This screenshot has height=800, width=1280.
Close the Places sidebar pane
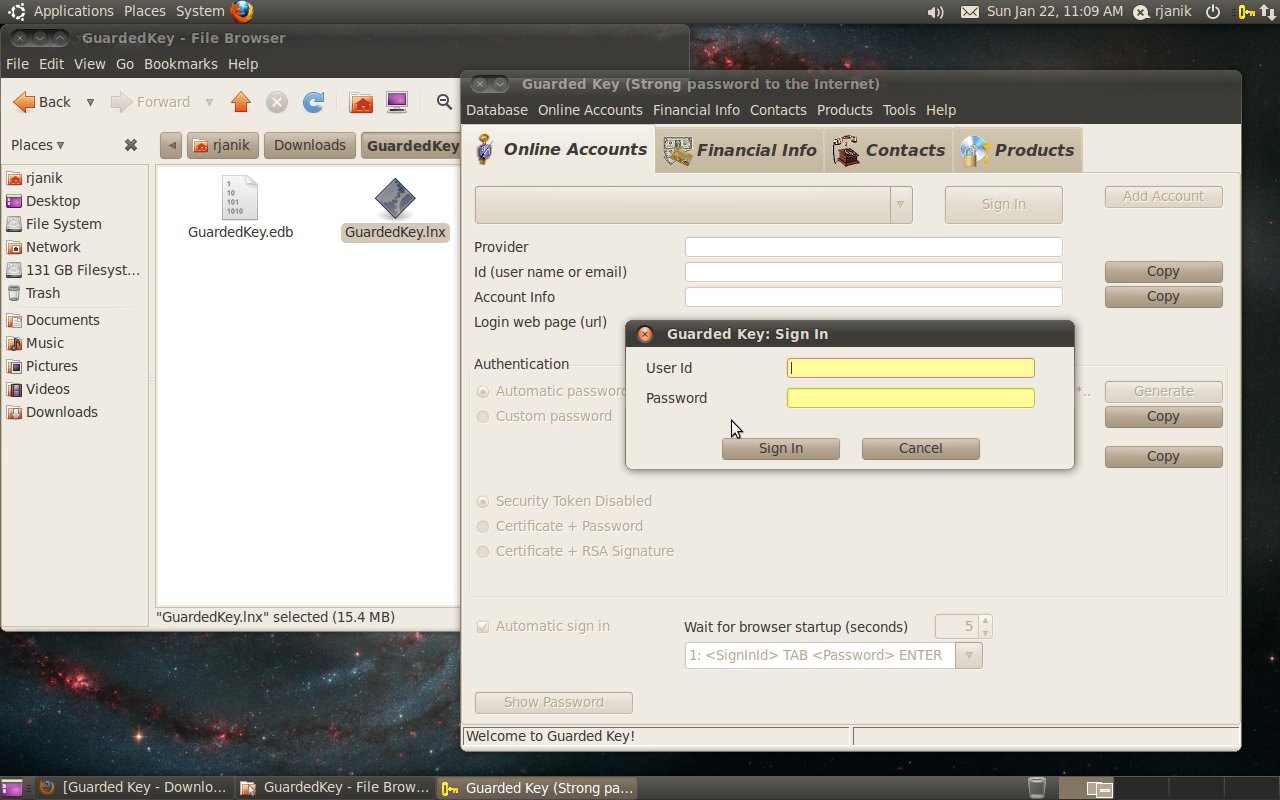pos(131,145)
